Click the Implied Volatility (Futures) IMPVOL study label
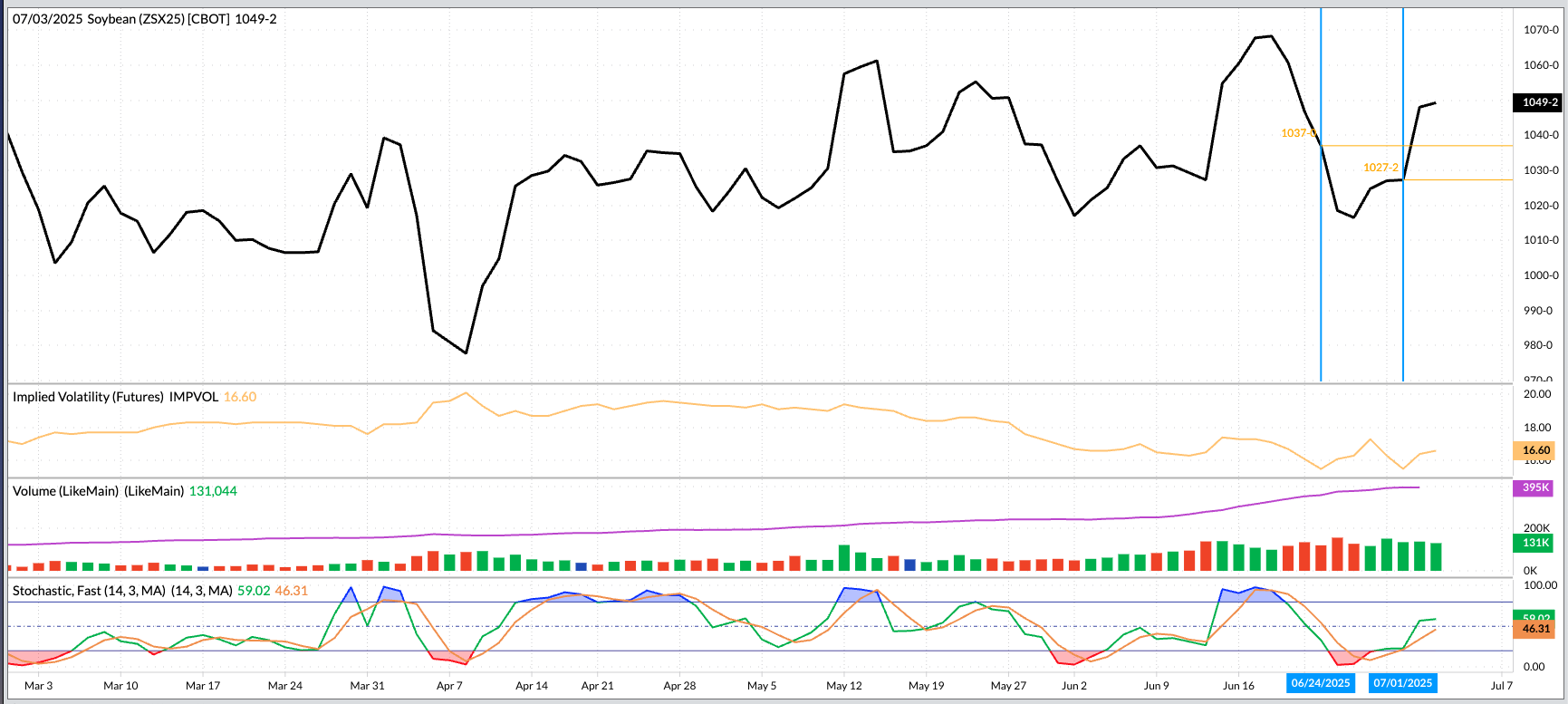 pyautogui.click(x=115, y=397)
